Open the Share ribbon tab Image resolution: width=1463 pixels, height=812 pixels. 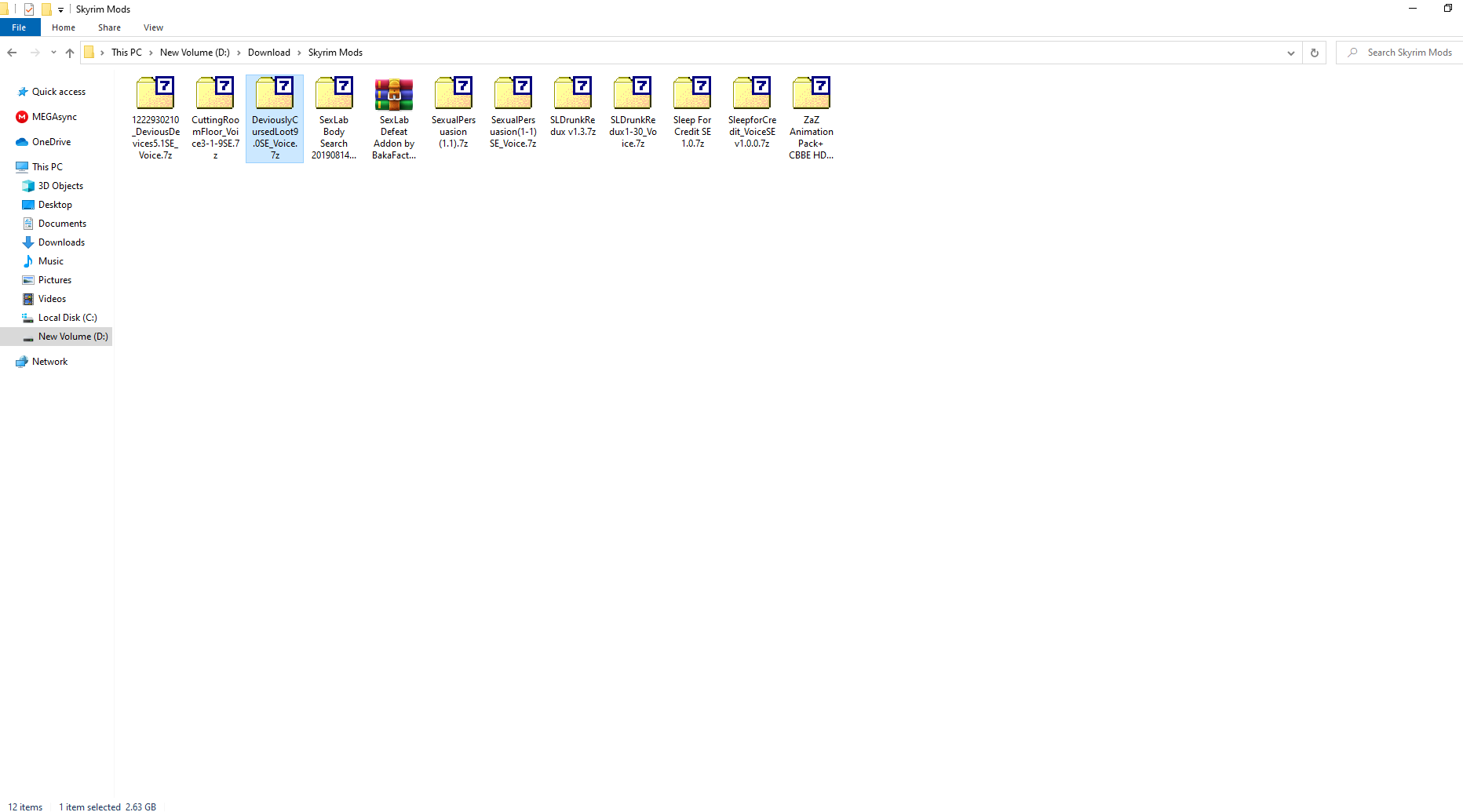[109, 27]
